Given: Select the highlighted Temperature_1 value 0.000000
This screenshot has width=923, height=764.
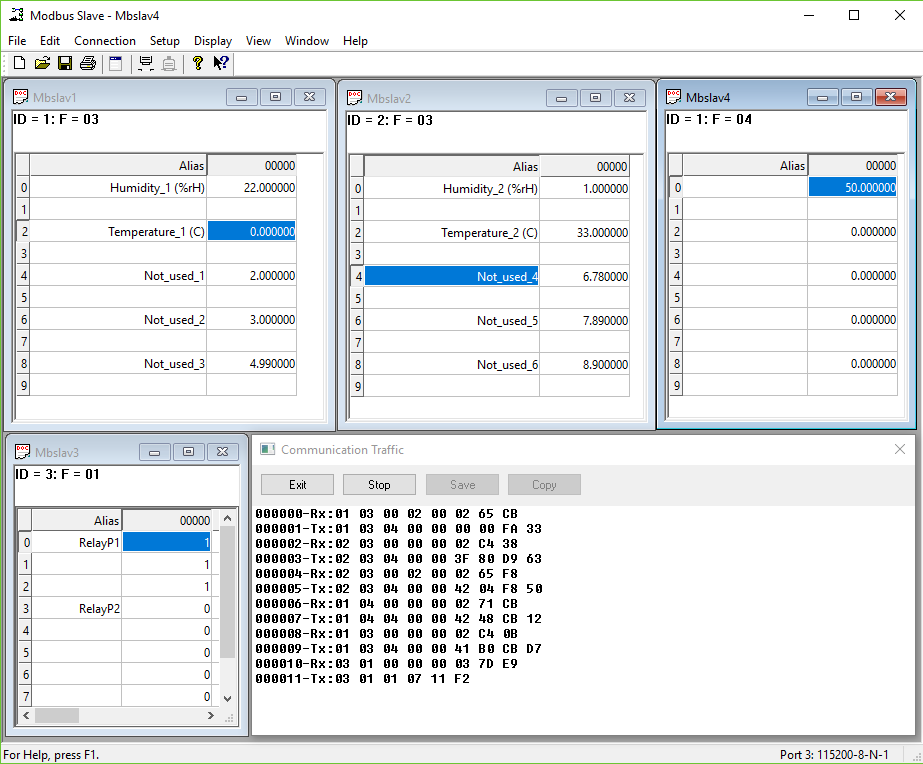Looking at the screenshot, I should [x=251, y=232].
